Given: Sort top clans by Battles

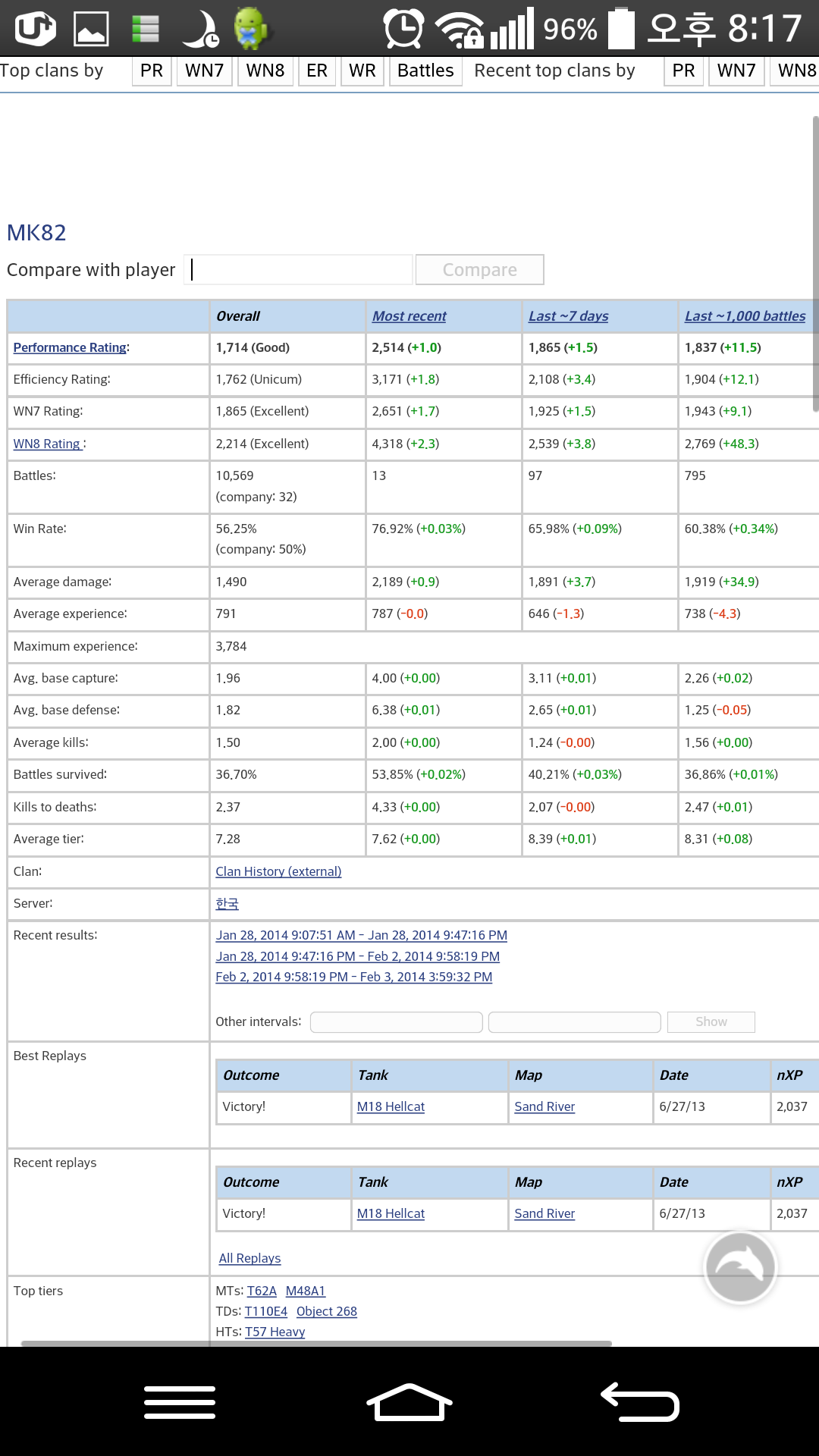Looking at the screenshot, I should [x=425, y=71].
